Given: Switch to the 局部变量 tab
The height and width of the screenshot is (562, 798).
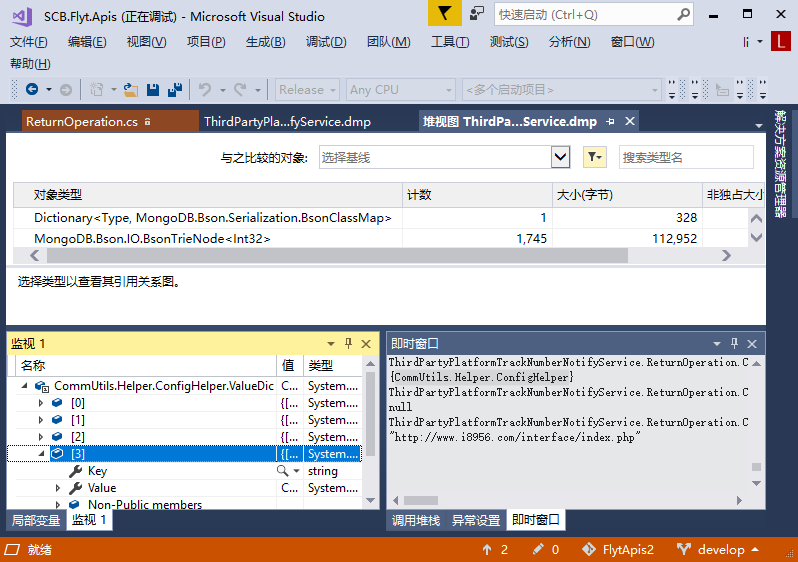Looking at the screenshot, I should 36,520.
